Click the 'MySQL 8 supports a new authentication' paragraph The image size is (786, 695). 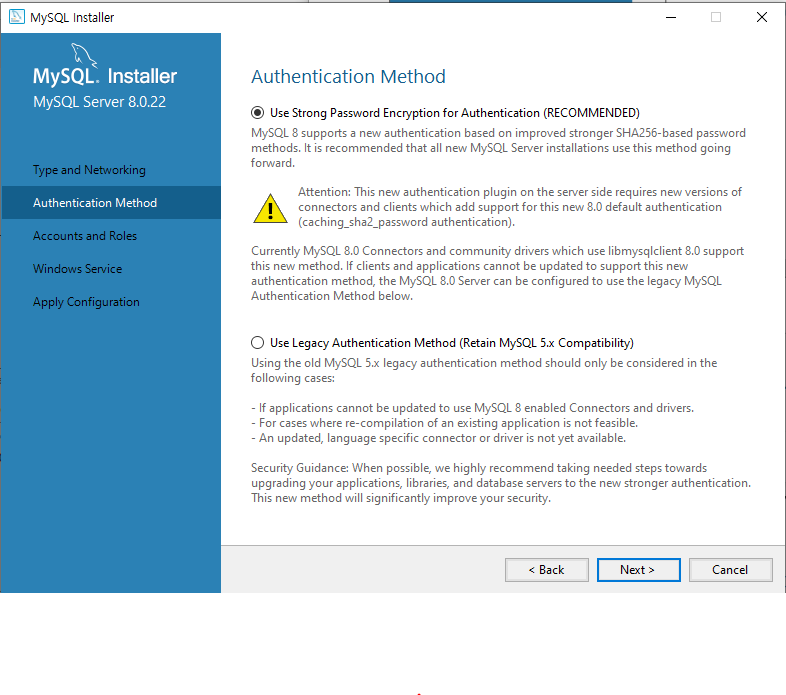pyautogui.click(x=498, y=148)
